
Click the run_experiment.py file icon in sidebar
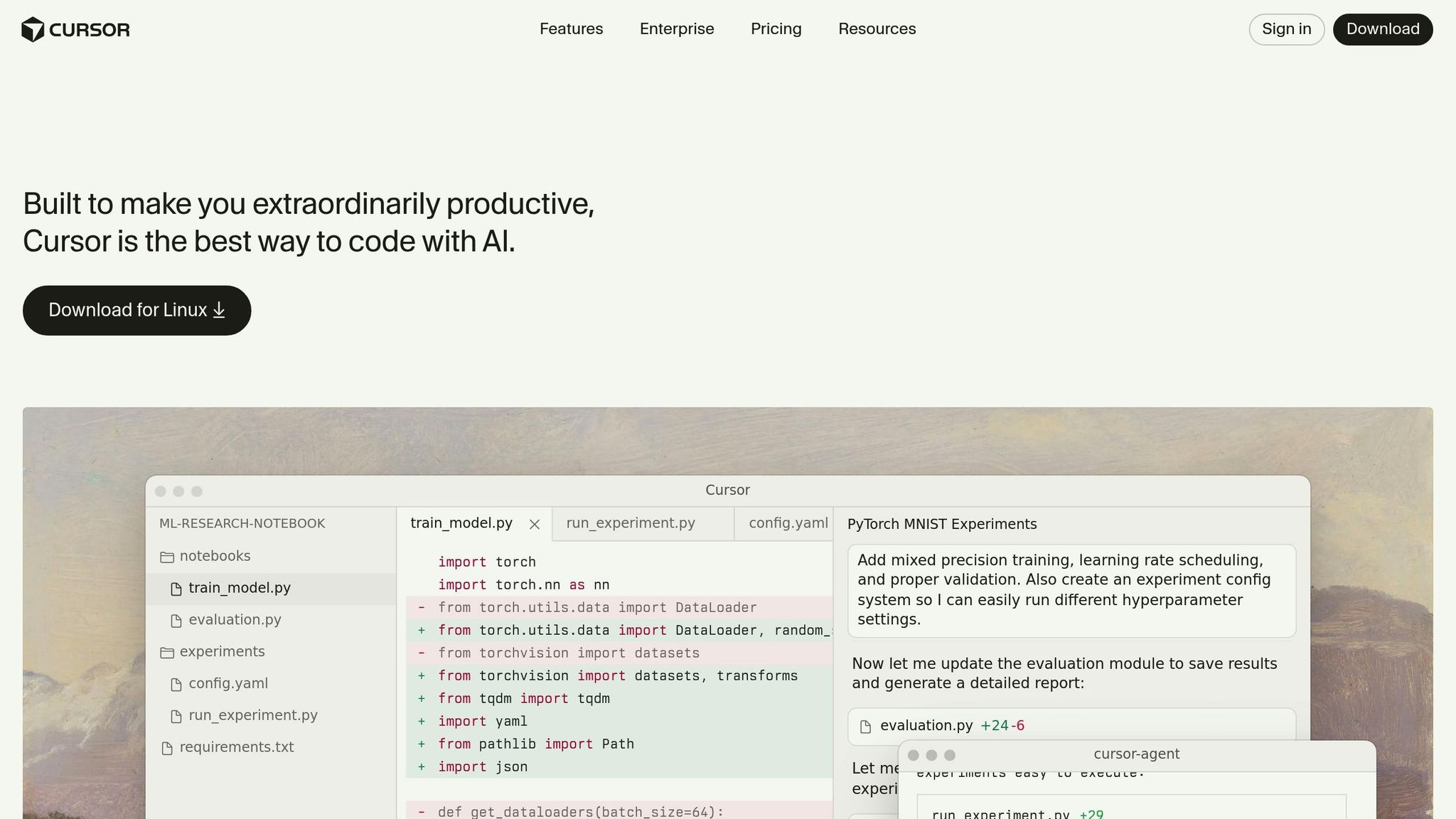pyautogui.click(x=176, y=716)
